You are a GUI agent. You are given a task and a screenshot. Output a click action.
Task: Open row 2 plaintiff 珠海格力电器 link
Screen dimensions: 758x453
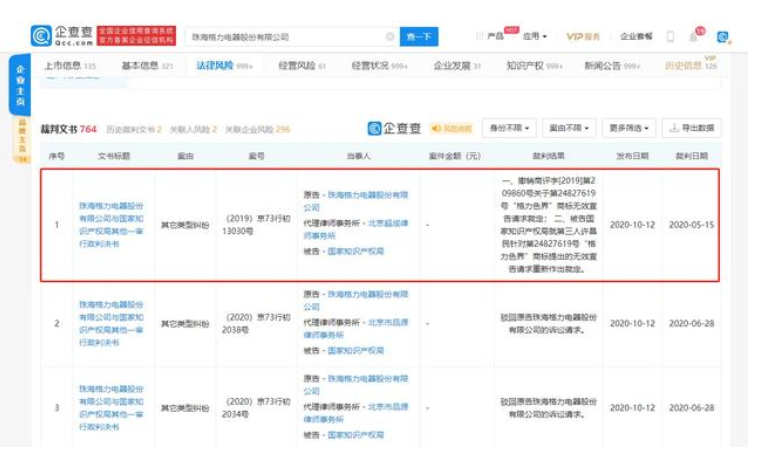coord(356,300)
